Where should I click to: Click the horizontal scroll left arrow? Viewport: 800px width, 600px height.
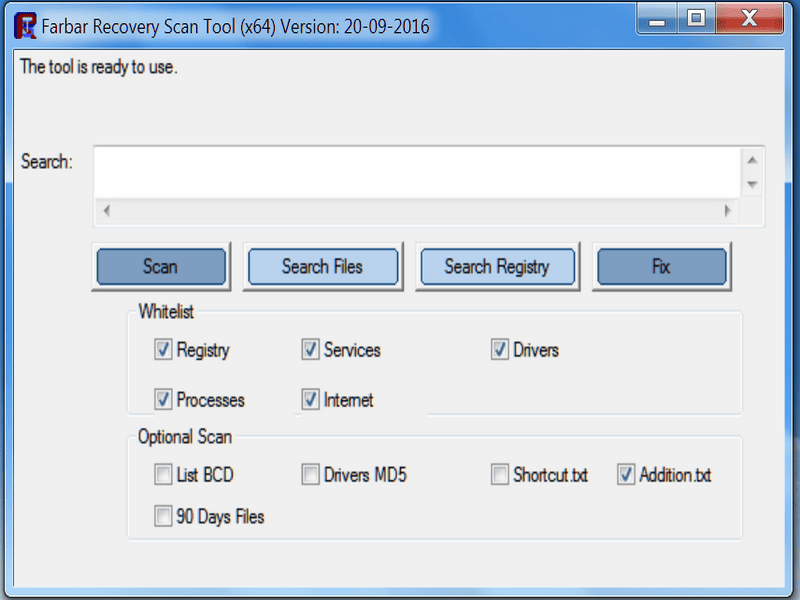(x=107, y=210)
